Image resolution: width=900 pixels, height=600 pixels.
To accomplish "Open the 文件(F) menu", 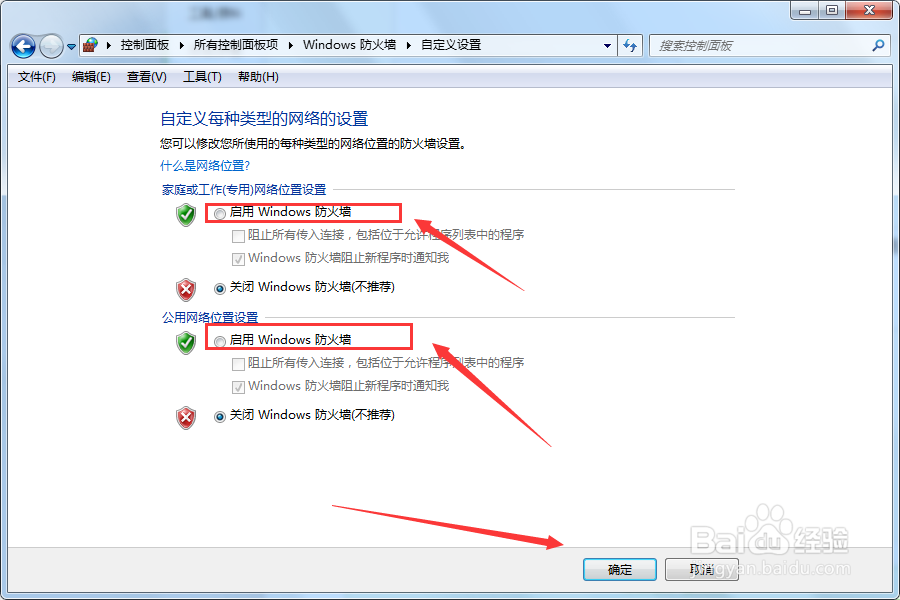I will pyautogui.click(x=37, y=77).
